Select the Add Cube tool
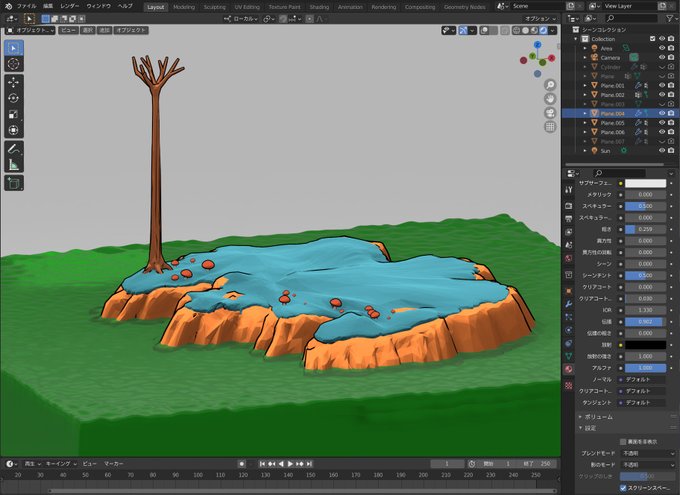This screenshot has height=495, width=680. pos(13,183)
